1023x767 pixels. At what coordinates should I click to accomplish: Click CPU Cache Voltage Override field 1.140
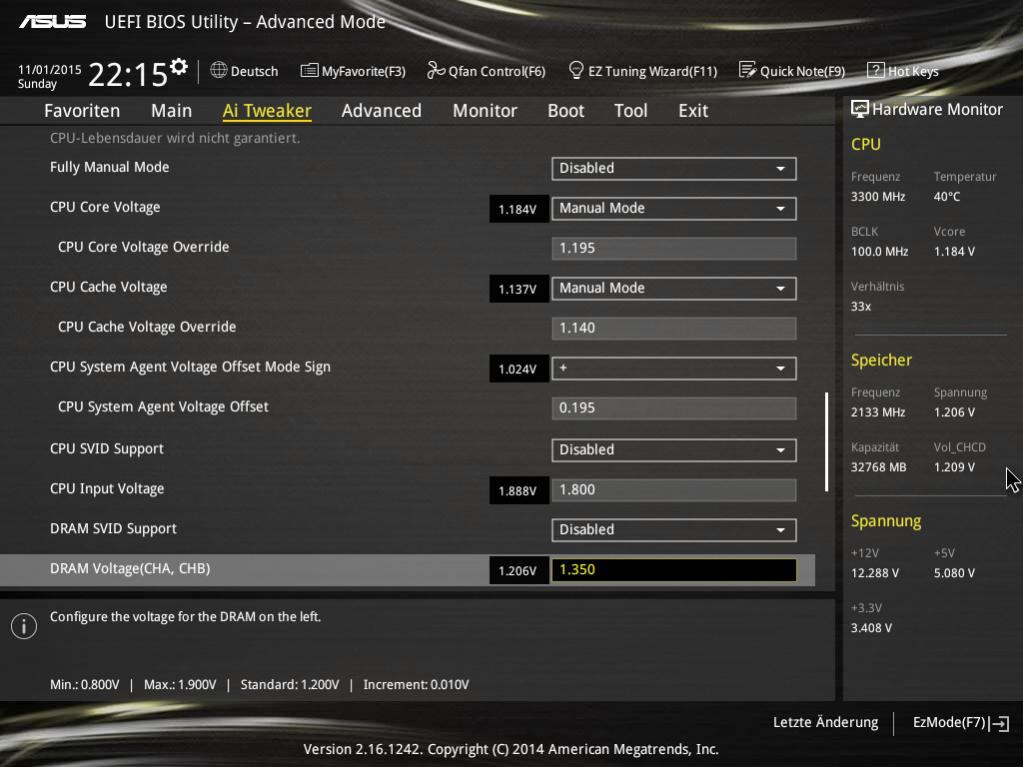point(673,328)
